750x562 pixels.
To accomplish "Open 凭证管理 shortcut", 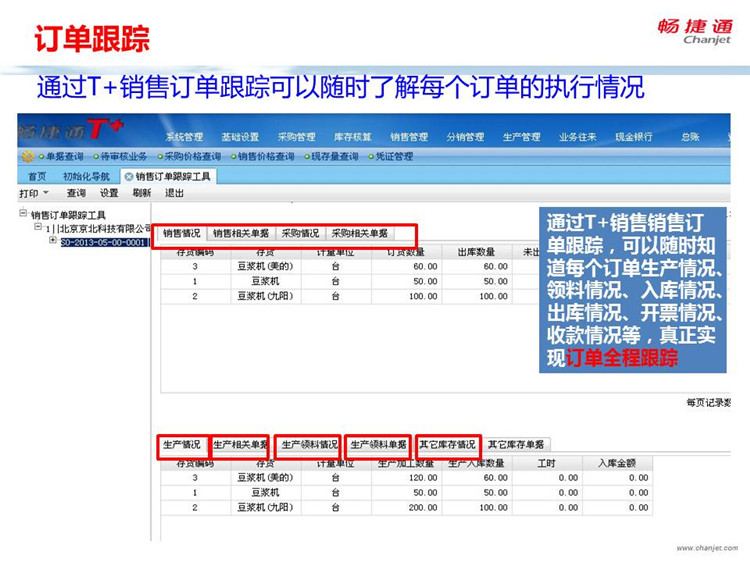I will 391,156.
